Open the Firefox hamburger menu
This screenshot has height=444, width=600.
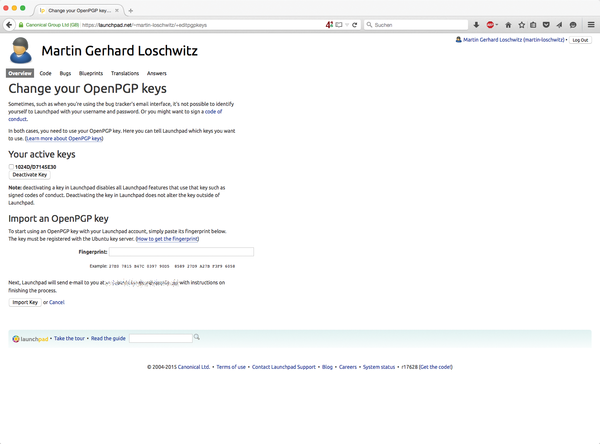click(x=591, y=25)
